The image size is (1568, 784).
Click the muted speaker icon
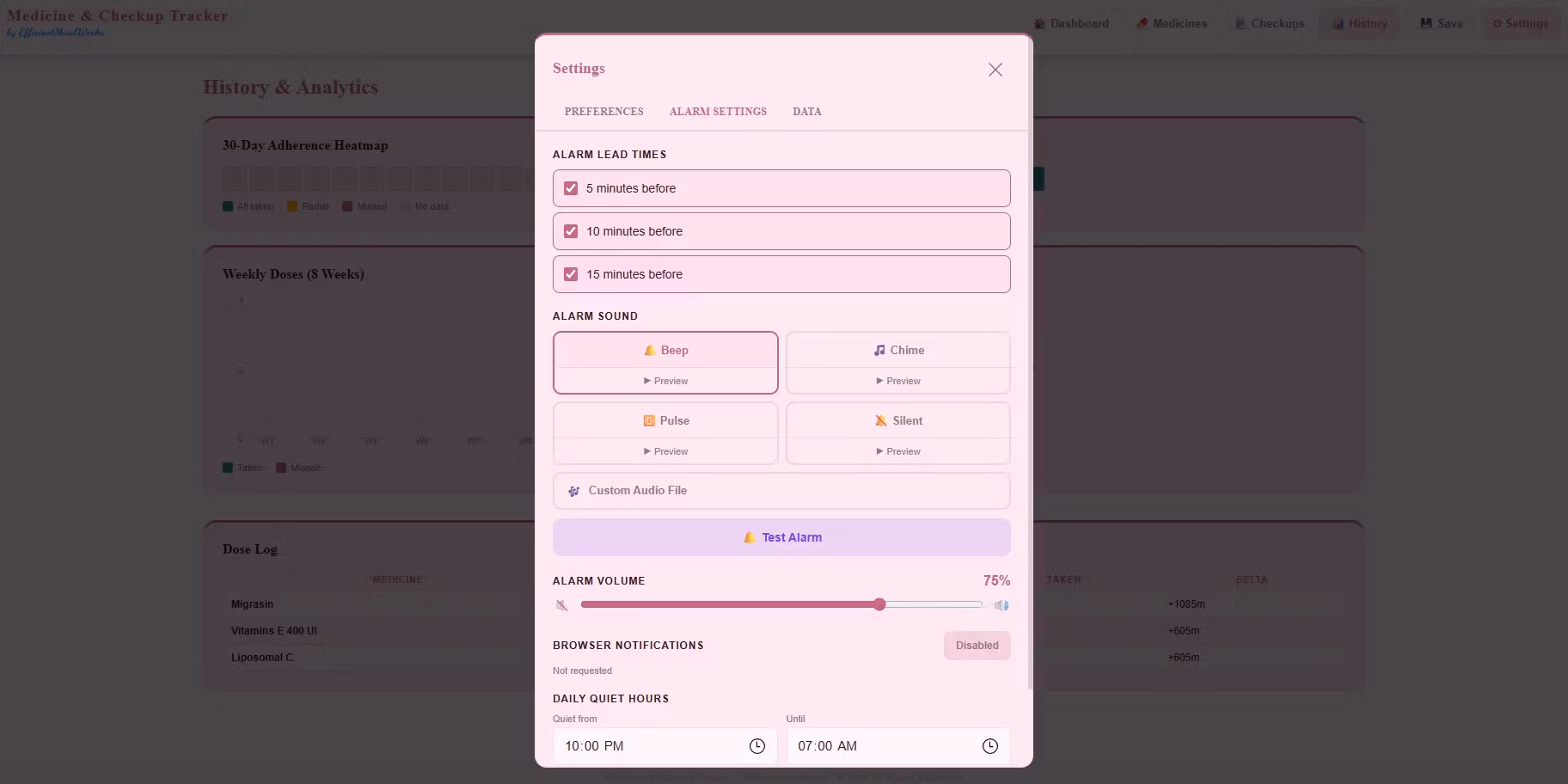click(x=561, y=605)
